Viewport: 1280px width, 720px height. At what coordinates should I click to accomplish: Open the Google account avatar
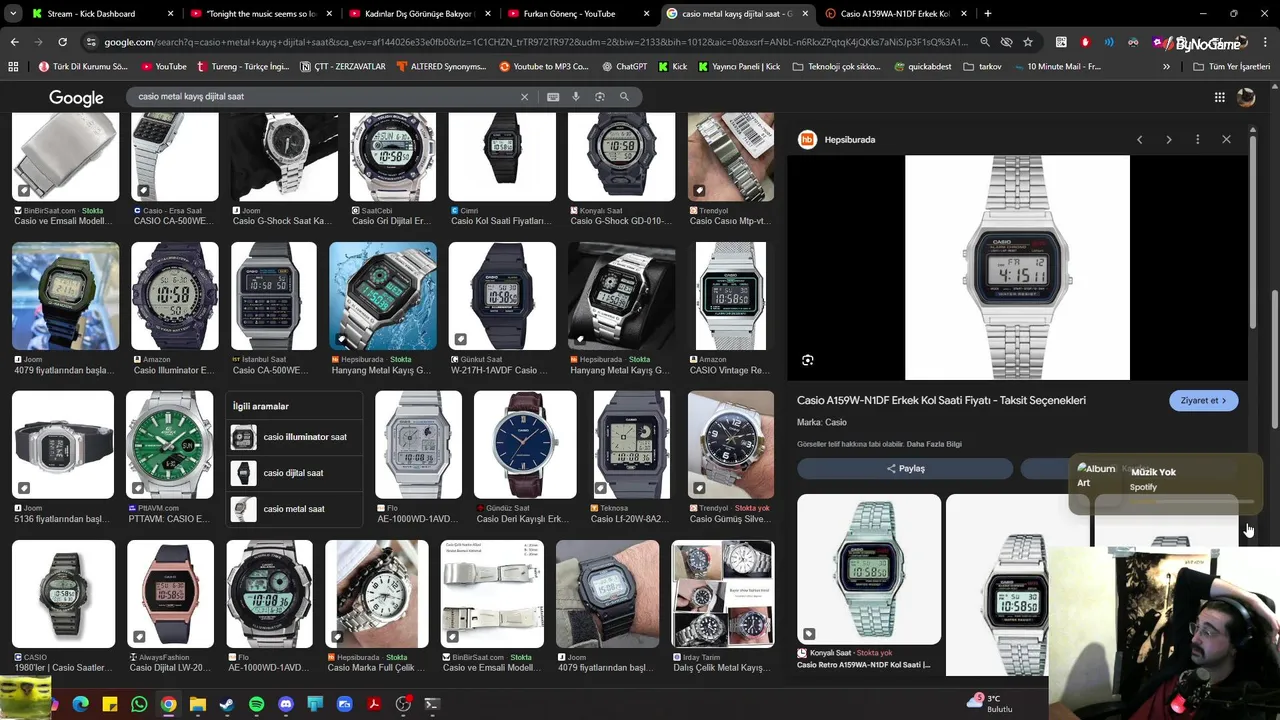pyautogui.click(x=1246, y=97)
